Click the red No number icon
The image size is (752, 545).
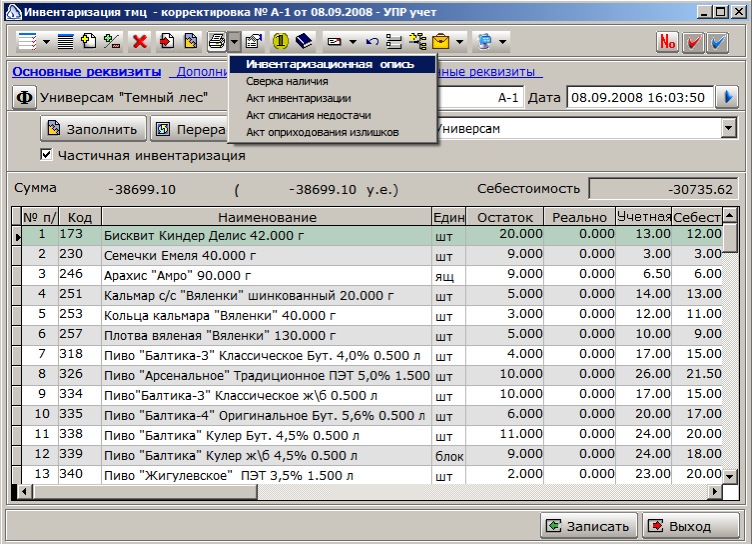[x=668, y=42]
